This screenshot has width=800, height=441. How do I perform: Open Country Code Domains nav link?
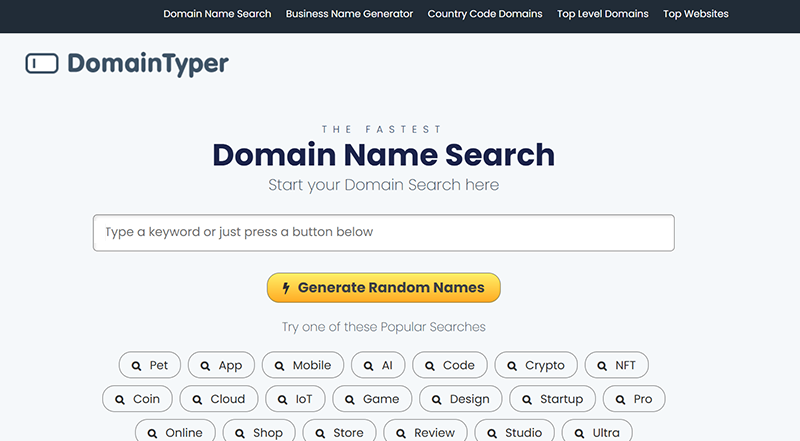[x=485, y=14]
